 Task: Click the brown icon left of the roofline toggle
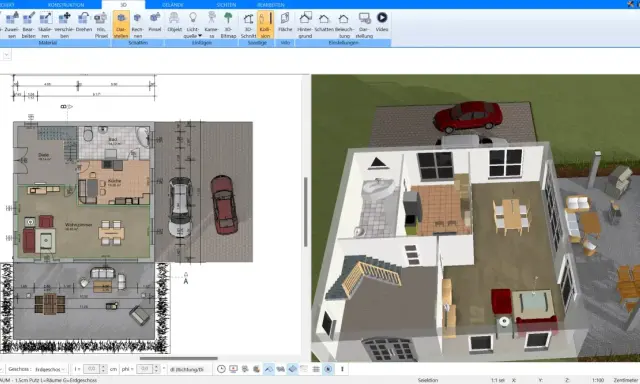(257, 369)
